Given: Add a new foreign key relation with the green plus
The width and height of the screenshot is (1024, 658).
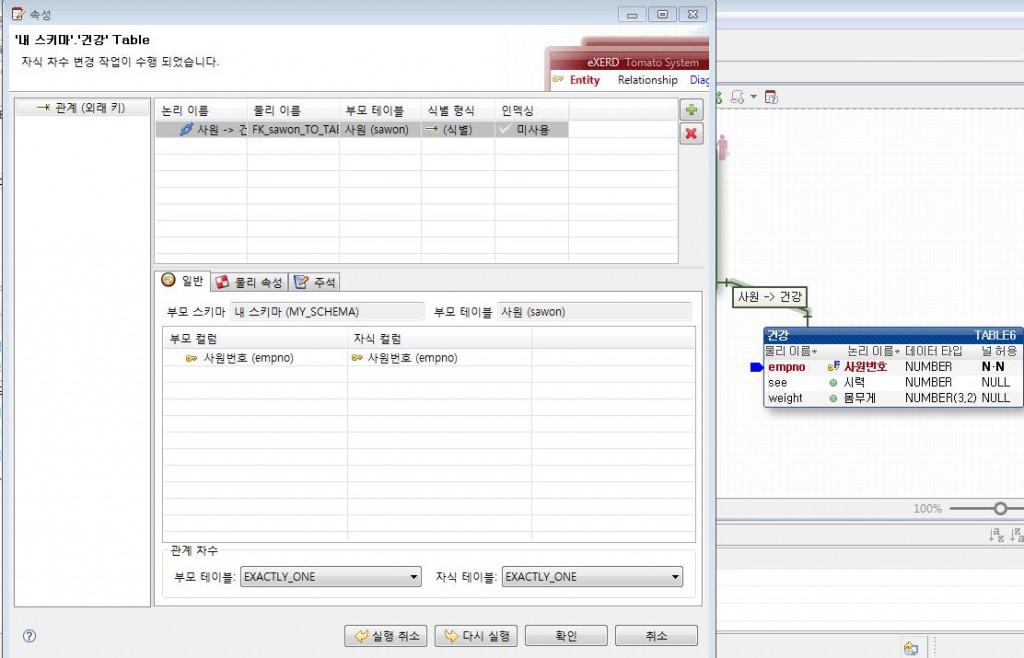Looking at the screenshot, I should tap(692, 109).
